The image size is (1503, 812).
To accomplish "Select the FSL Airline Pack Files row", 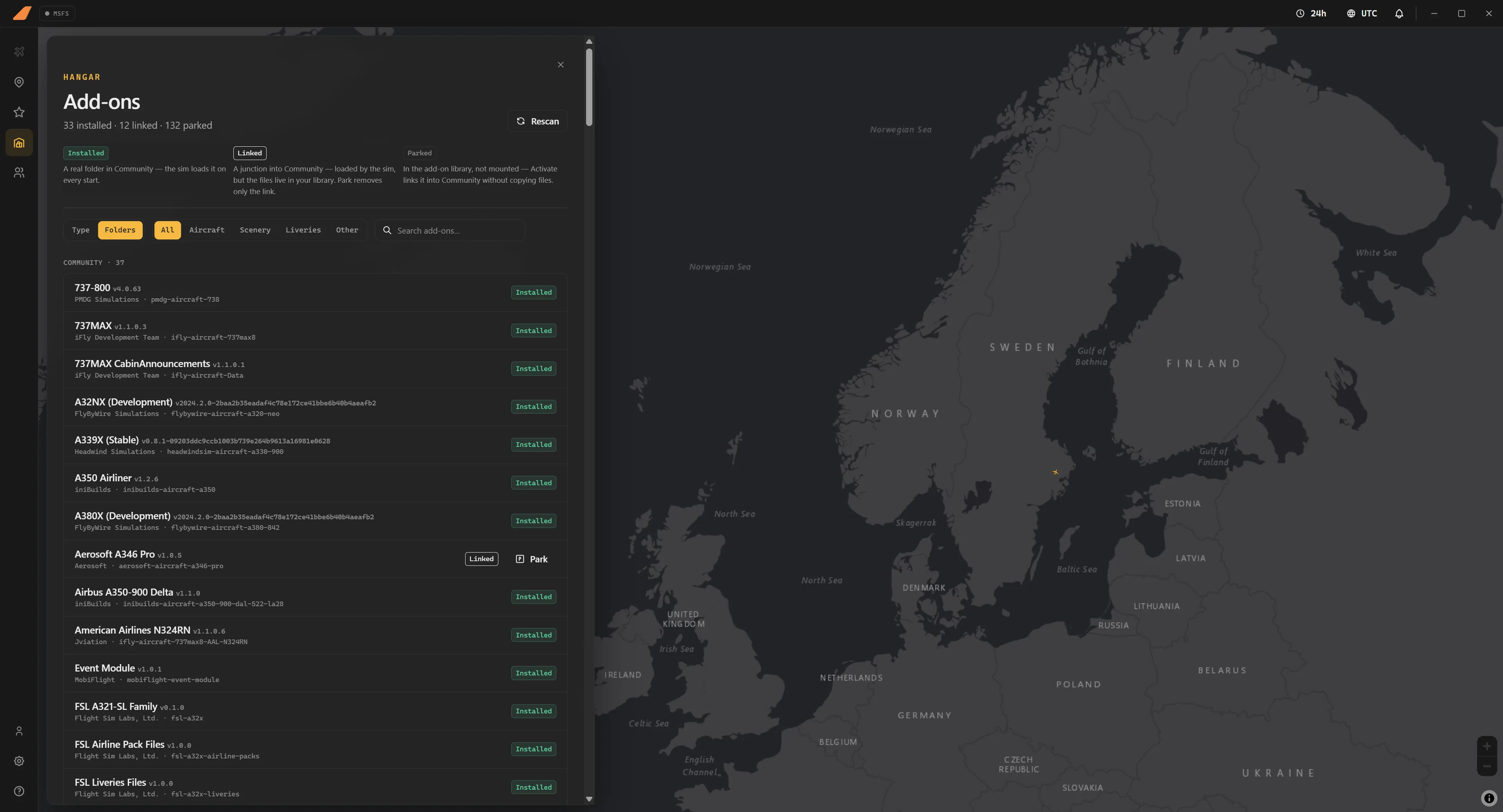I will coord(315,749).
